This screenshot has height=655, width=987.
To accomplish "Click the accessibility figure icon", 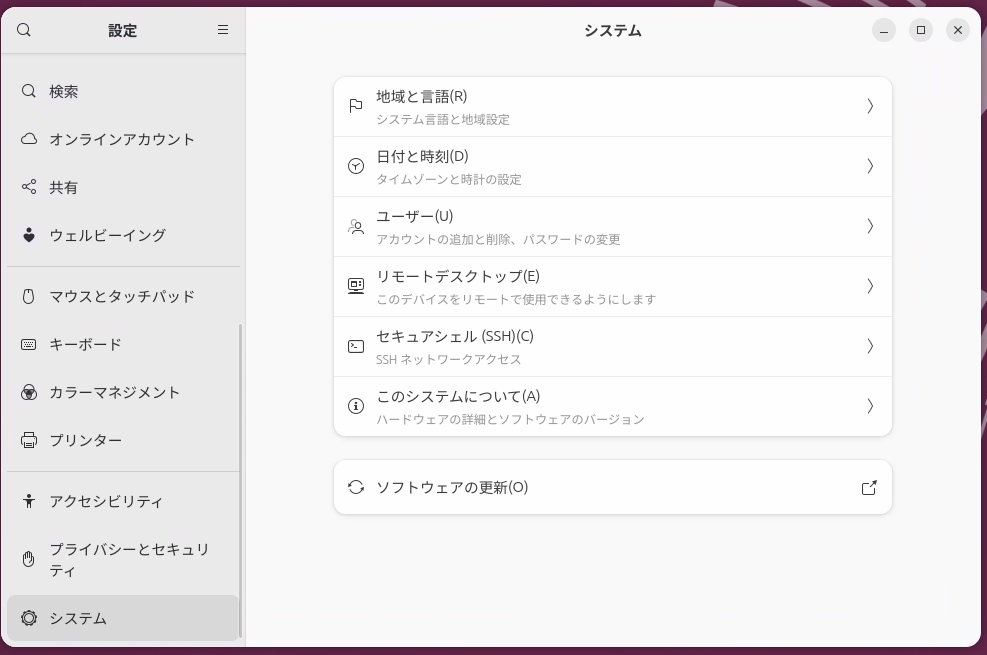I will [x=28, y=501].
